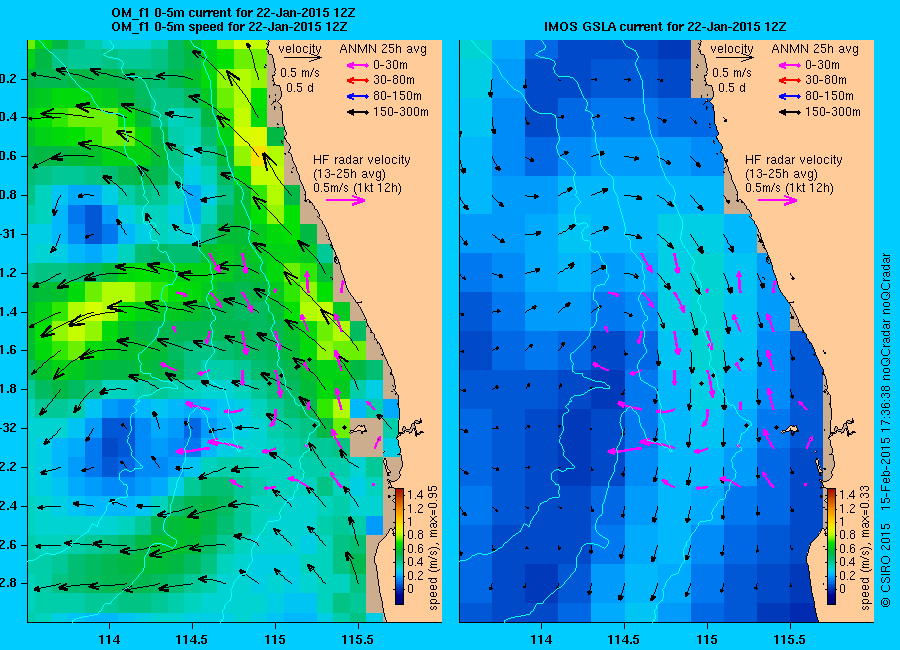Click latitude label -32 on left axis
The width and height of the screenshot is (900, 650).
coord(9,428)
